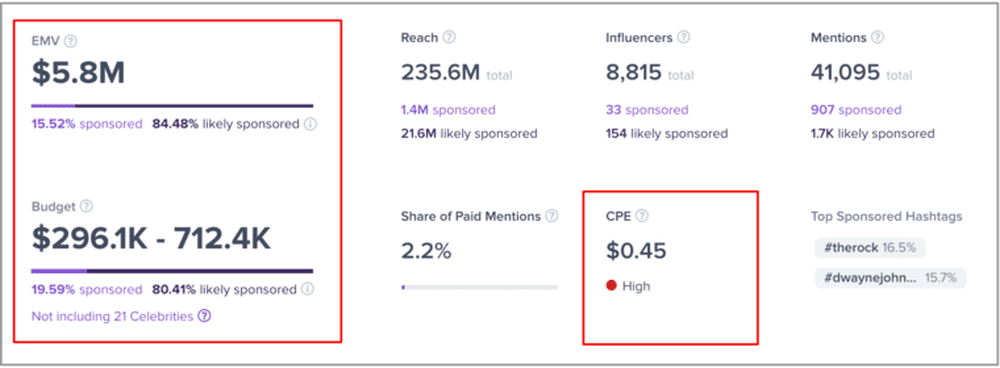Click the EMV sponsored split bar
Image resolution: width=1000 pixels, height=368 pixels.
172,105
